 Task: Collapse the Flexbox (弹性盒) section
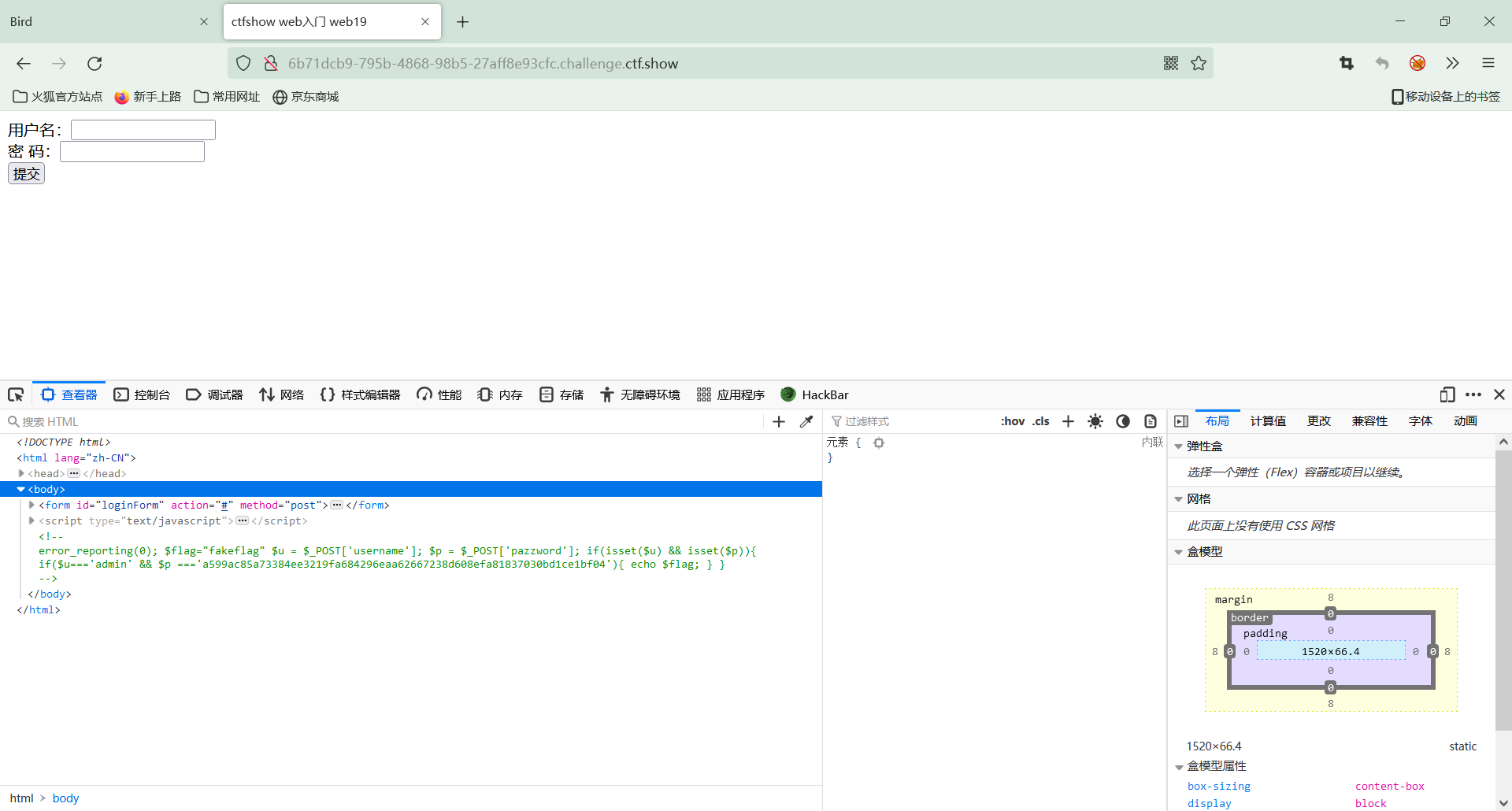[1179, 446]
